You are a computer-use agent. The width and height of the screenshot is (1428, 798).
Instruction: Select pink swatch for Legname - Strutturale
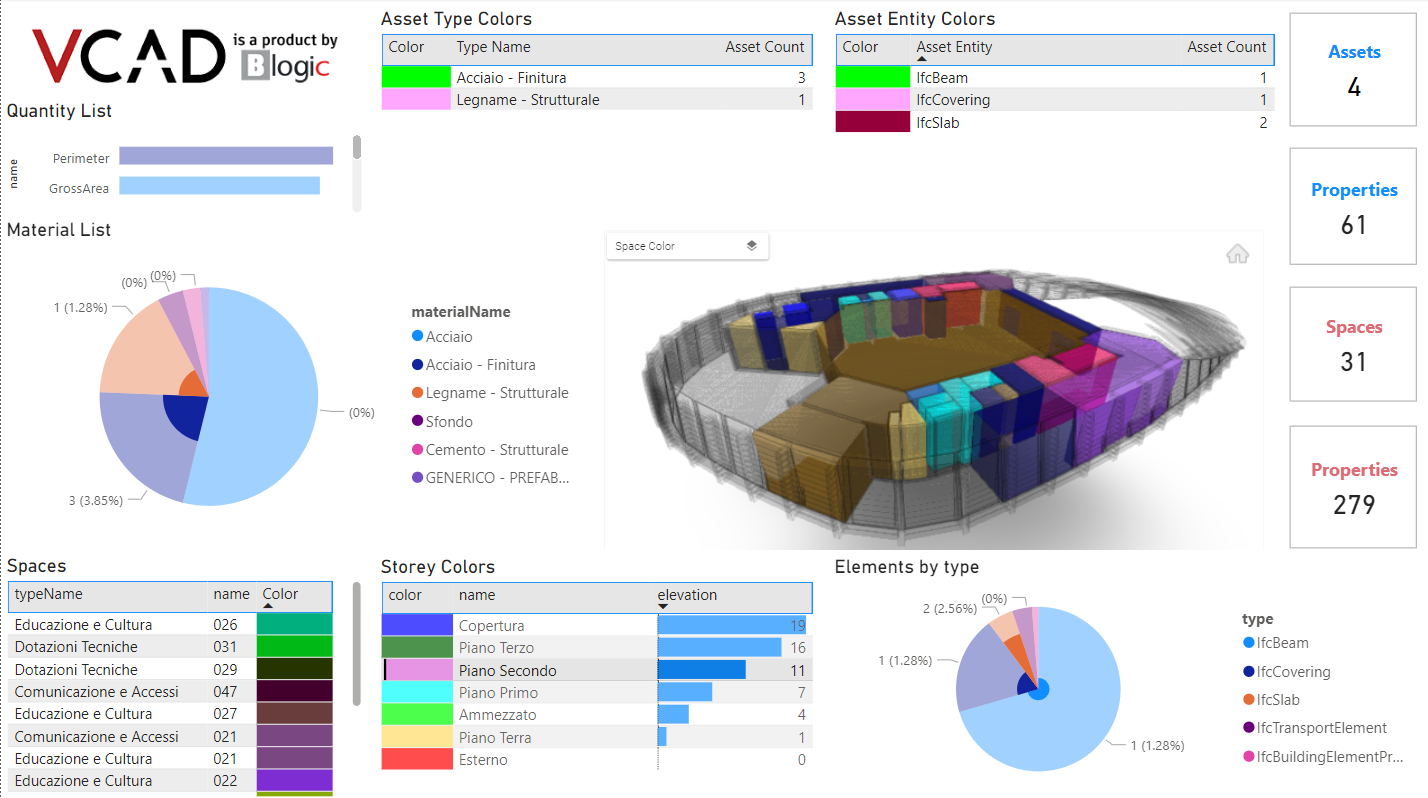[416, 99]
